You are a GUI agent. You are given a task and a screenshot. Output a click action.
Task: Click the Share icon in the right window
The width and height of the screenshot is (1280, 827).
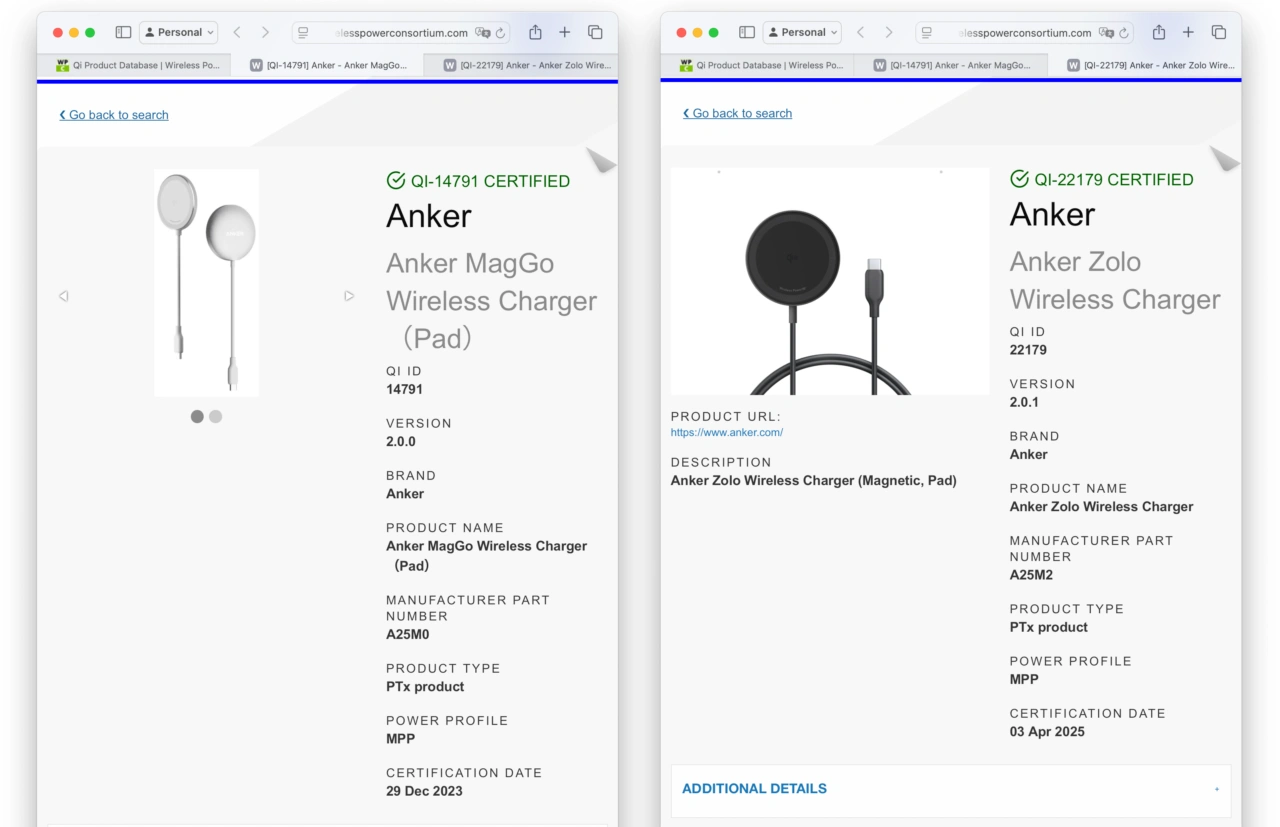coord(1158,32)
